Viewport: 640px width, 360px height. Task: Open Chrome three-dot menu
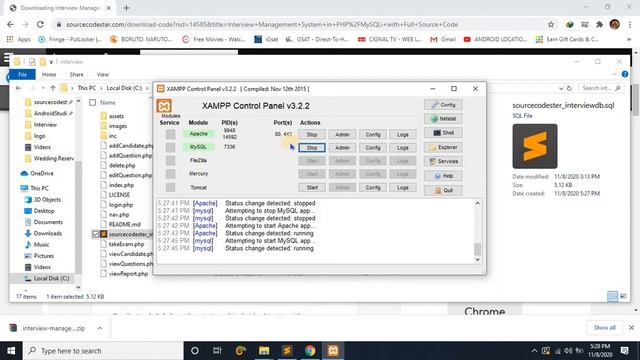[630, 24]
